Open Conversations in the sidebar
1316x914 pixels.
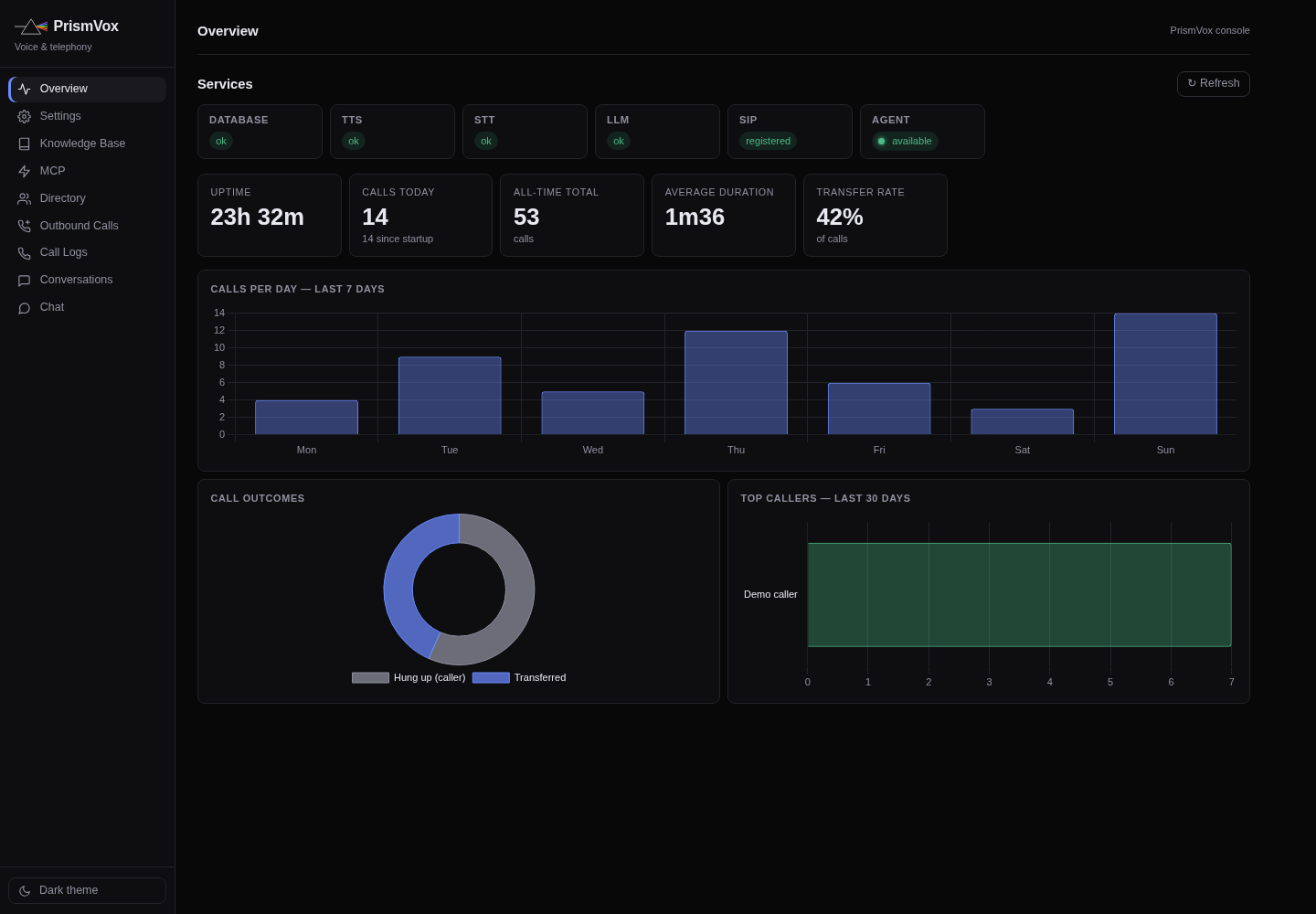tap(87, 280)
